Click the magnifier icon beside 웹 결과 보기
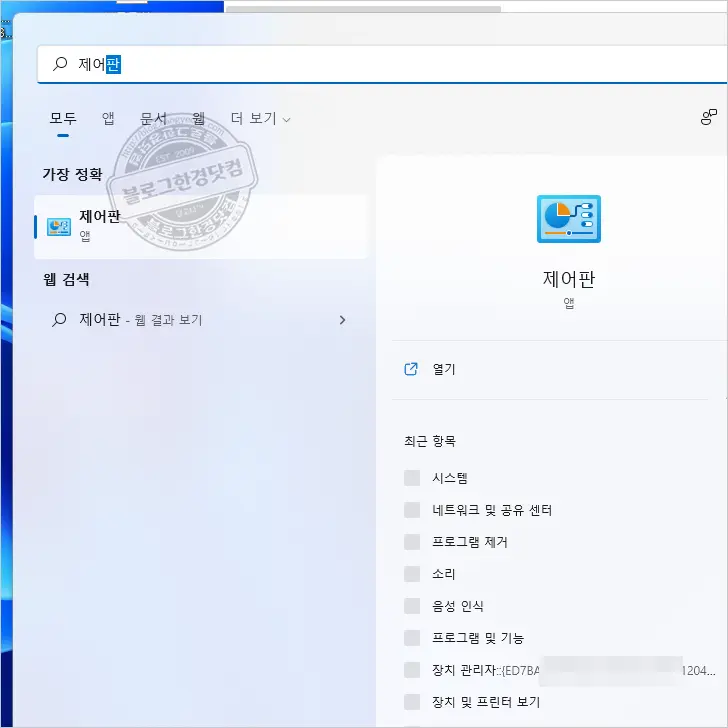This screenshot has height=728, width=728. click(x=59, y=319)
